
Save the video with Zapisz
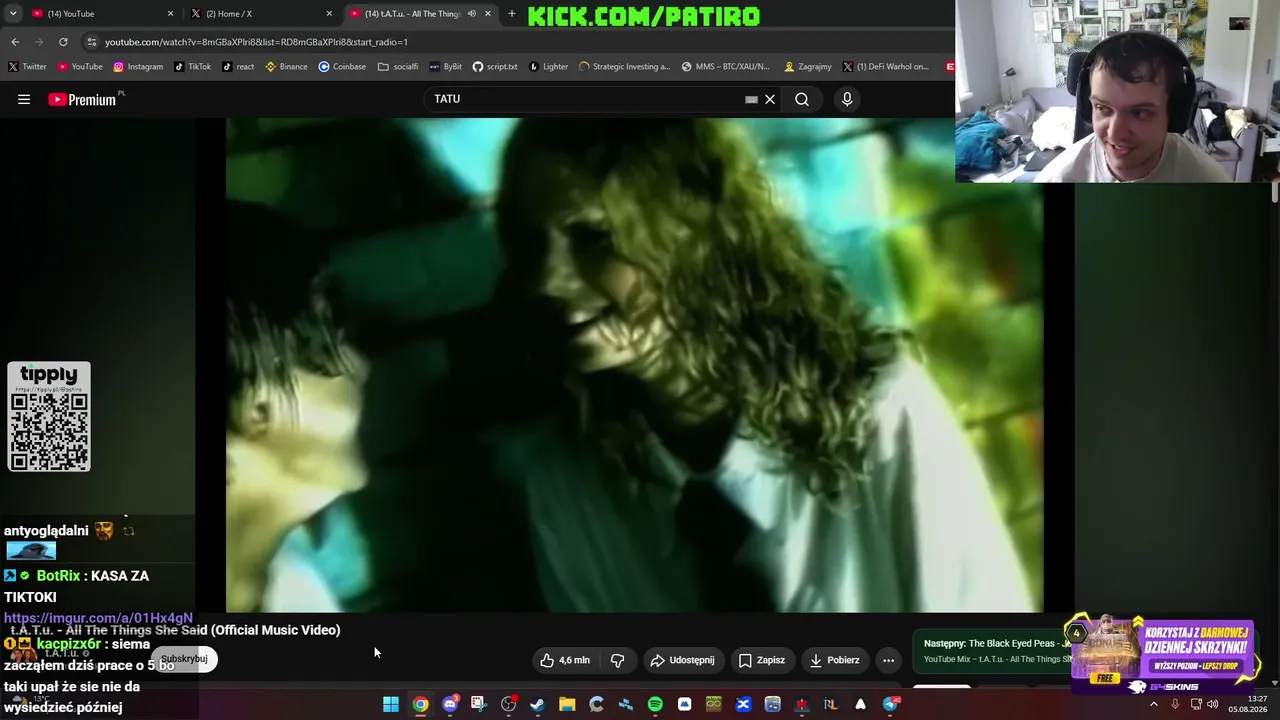click(x=762, y=660)
